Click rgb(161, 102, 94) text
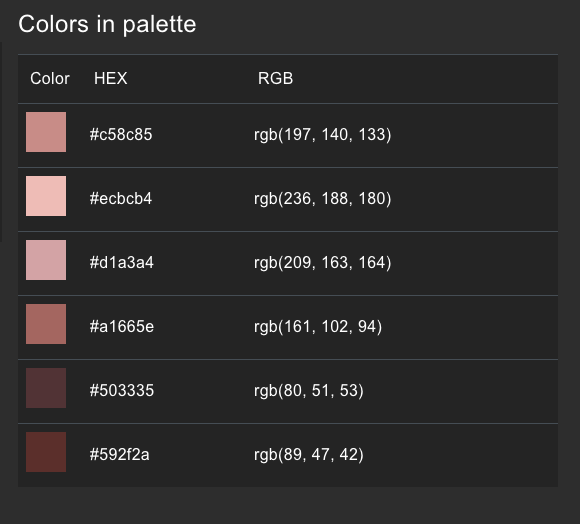This screenshot has height=524, width=580. 318,327
